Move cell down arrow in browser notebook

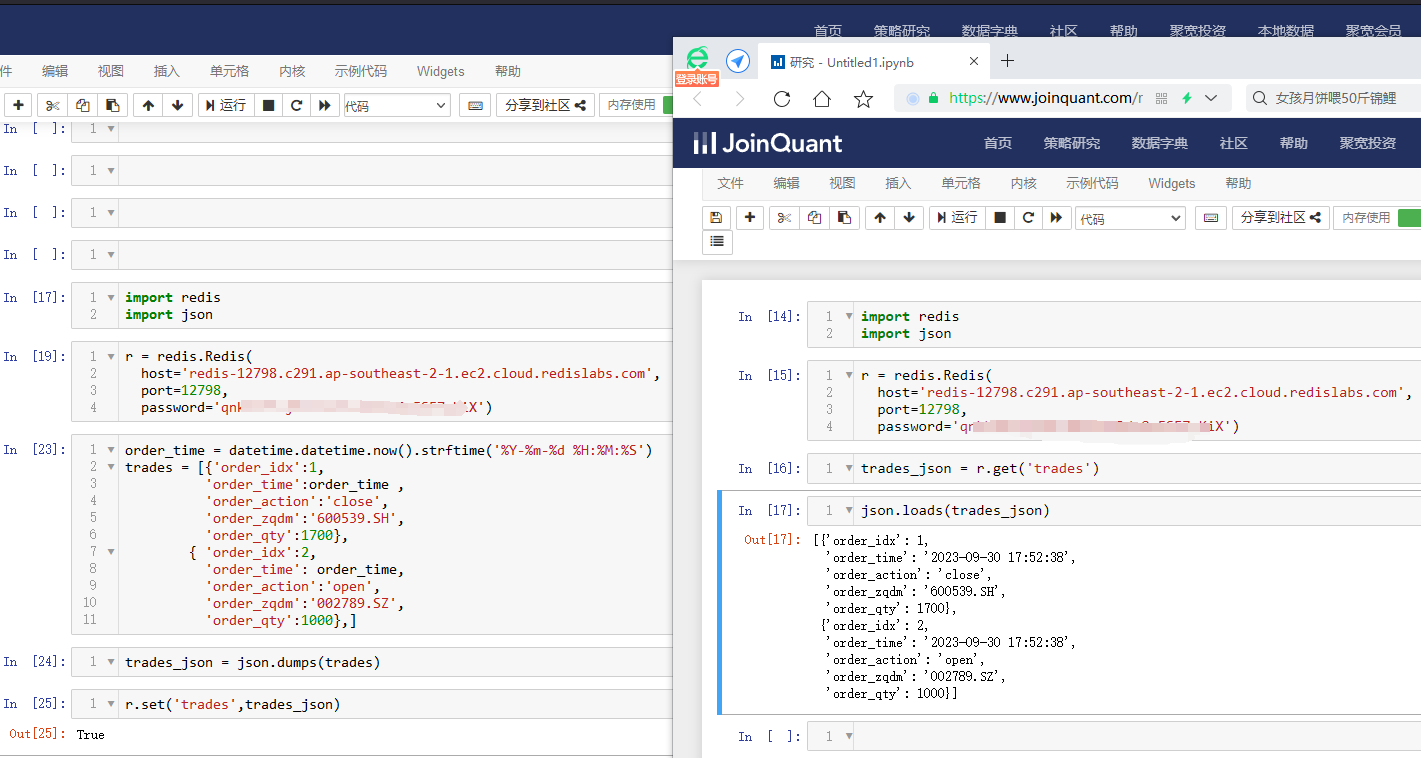point(909,217)
